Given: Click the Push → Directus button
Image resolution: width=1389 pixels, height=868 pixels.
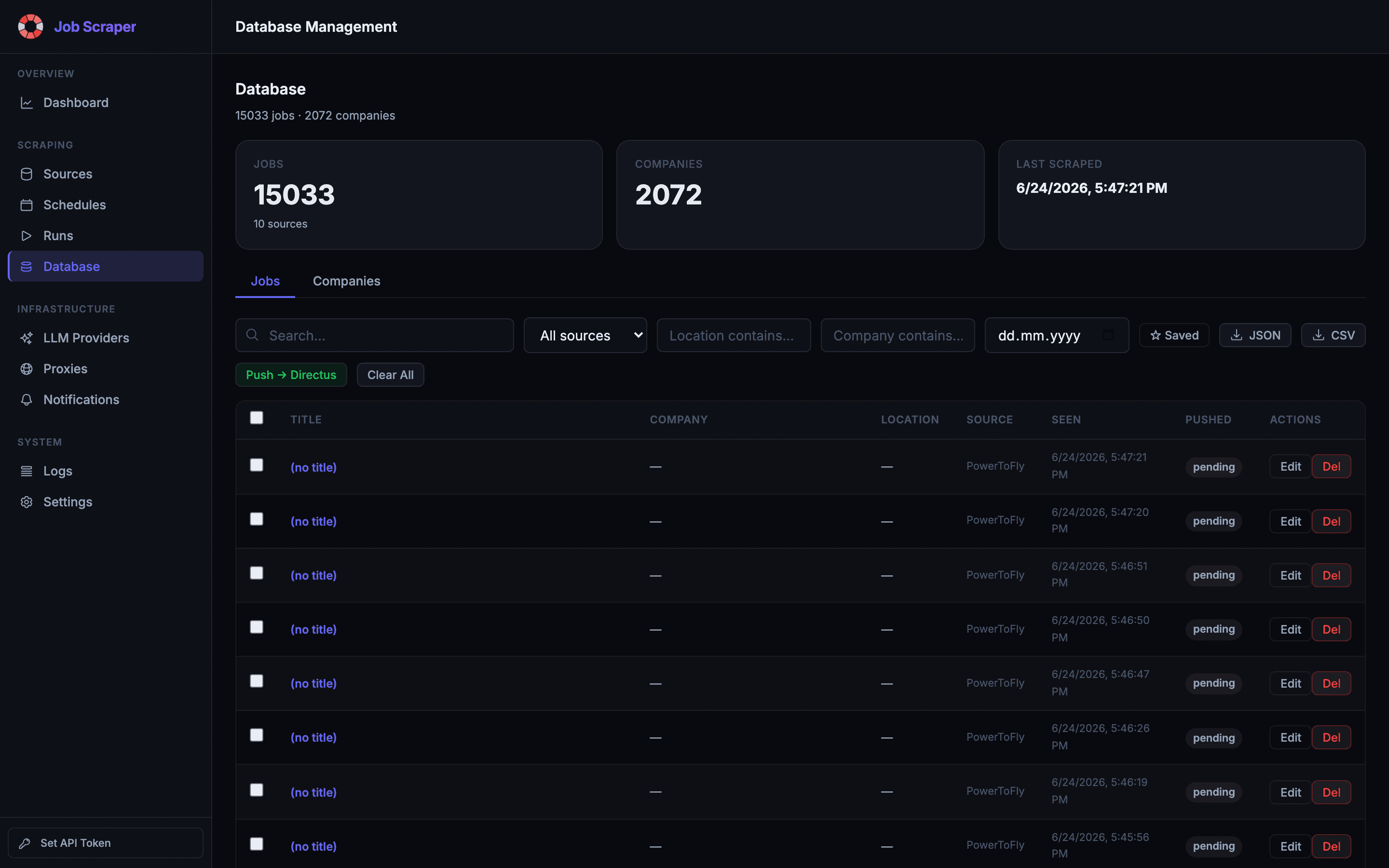Looking at the screenshot, I should tap(291, 375).
